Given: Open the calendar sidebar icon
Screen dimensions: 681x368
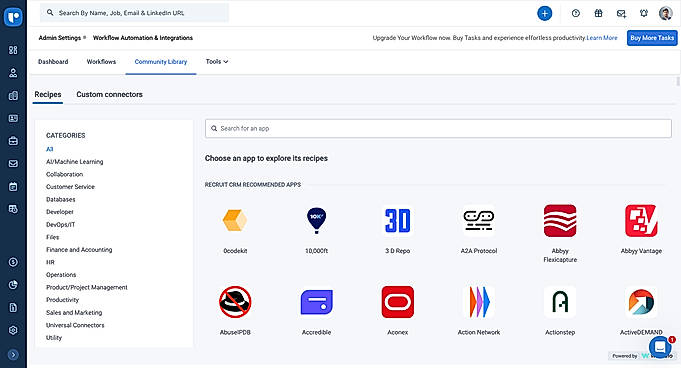Looking at the screenshot, I should click(x=13, y=186).
